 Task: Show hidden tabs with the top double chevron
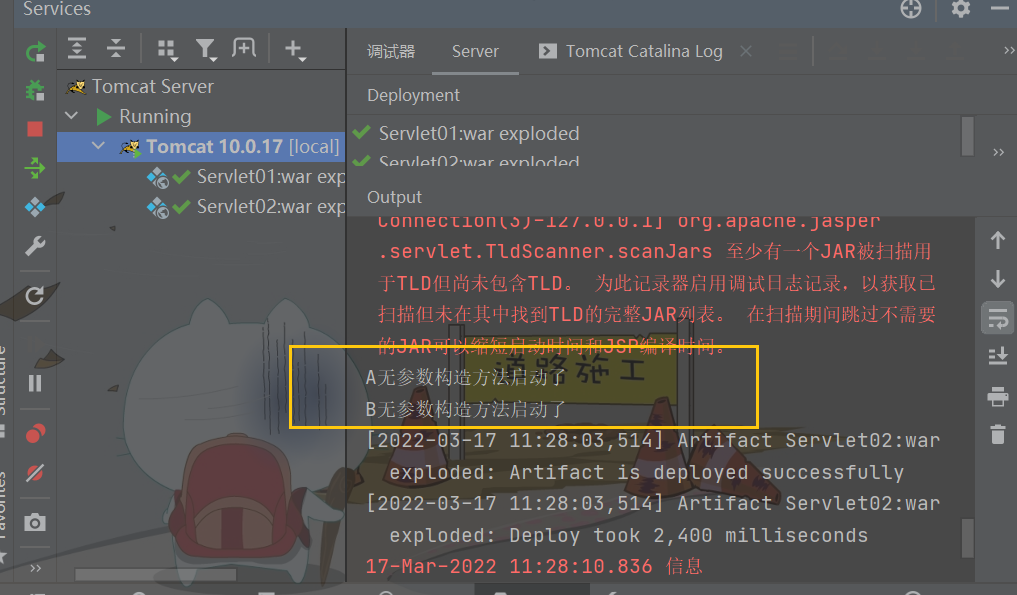pyautogui.click(x=1009, y=50)
